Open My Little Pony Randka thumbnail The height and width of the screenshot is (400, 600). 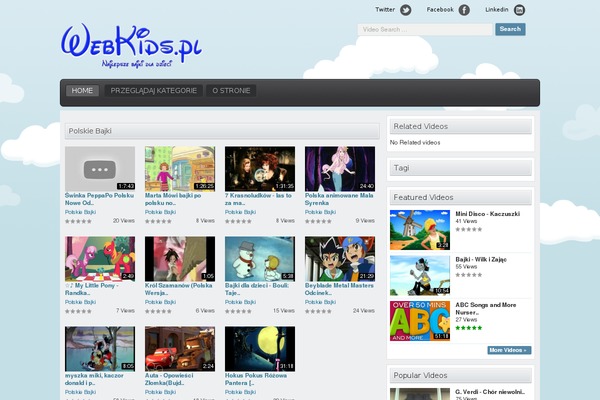pos(100,259)
